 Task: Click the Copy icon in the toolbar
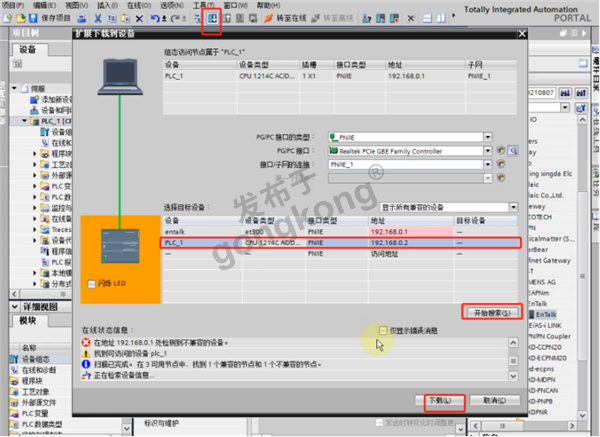pyautogui.click(x=111, y=18)
